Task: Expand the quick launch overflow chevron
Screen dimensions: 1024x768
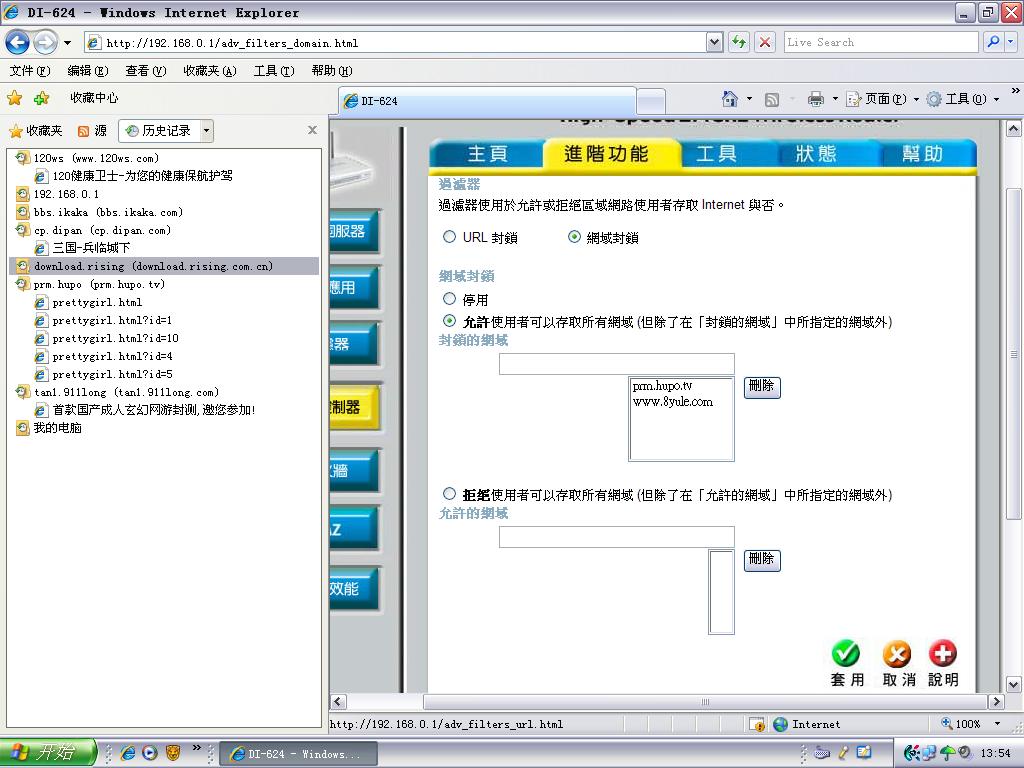Action: tap(196, 748)
